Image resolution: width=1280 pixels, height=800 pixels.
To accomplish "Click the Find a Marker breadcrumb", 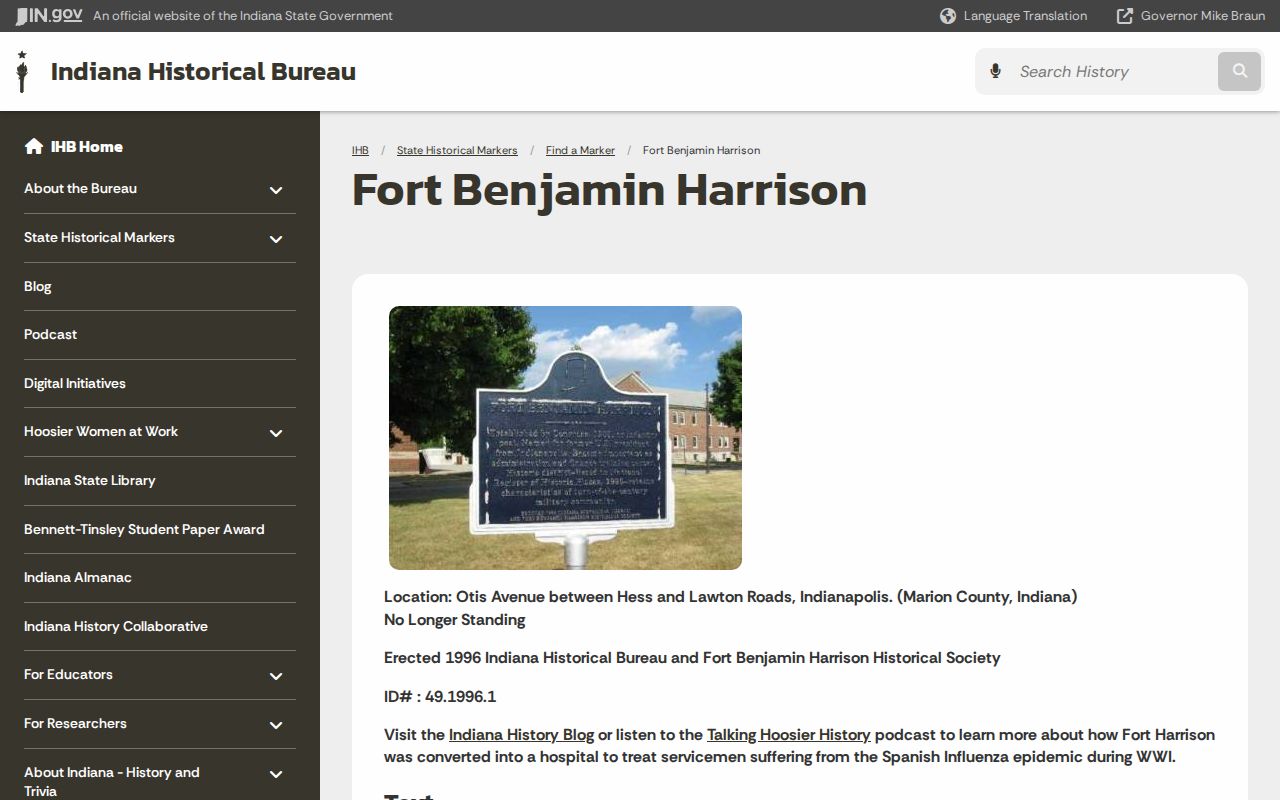I will (580, 150).
